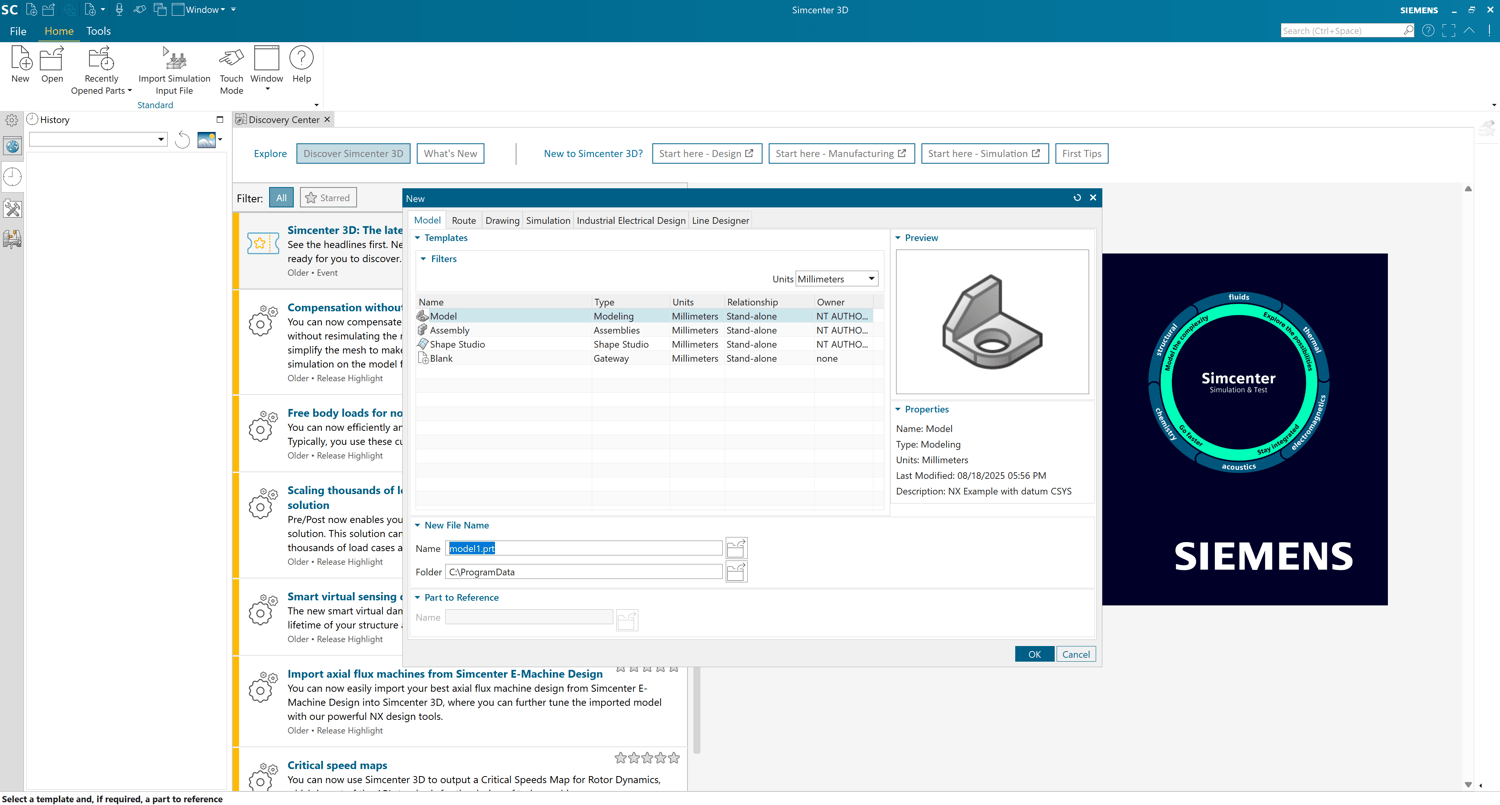Open the Critical speed maps article
This screenshot has height=805, width=1500.
pos(337,765)
